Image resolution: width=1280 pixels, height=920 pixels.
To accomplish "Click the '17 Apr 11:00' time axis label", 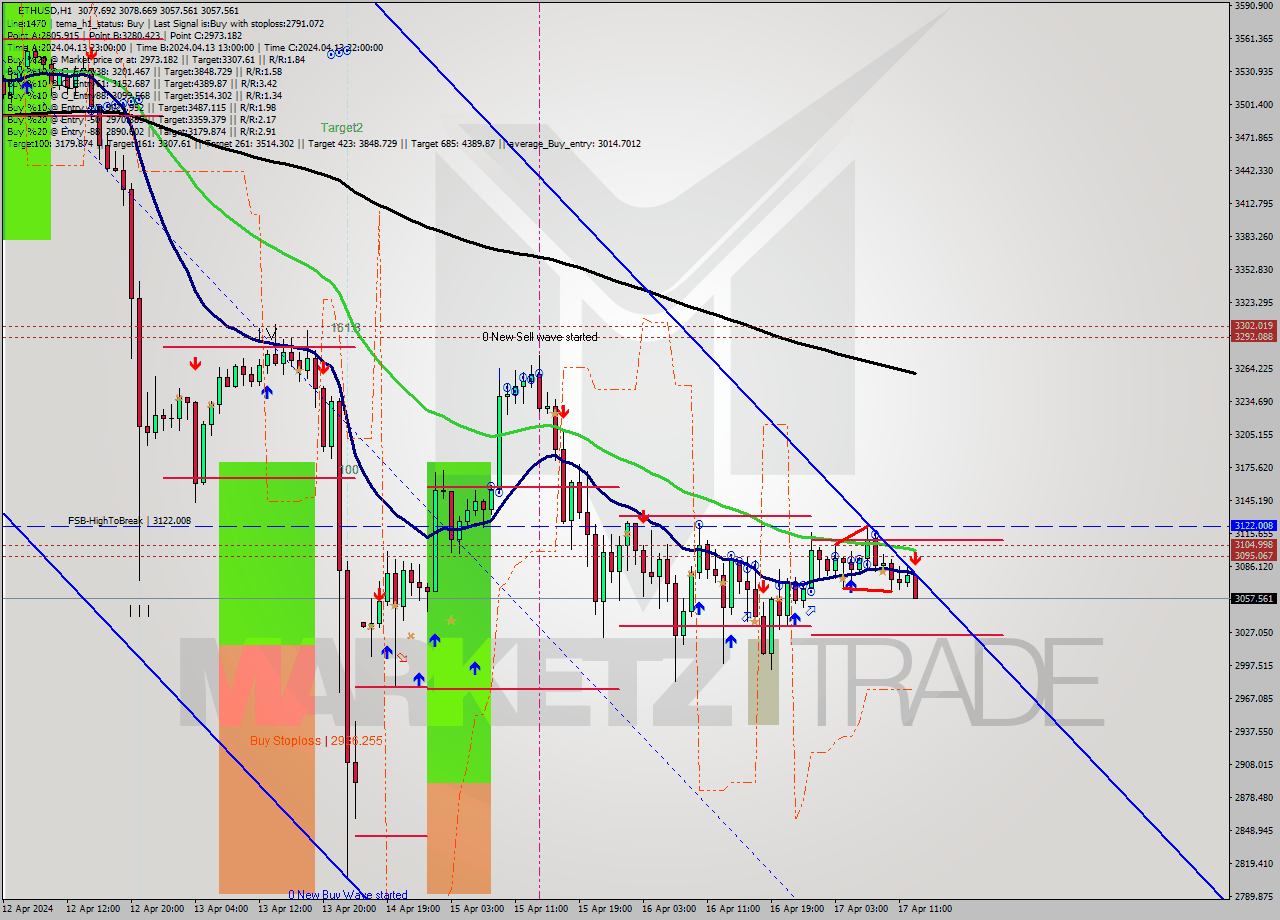I will [x=925, y=909].
